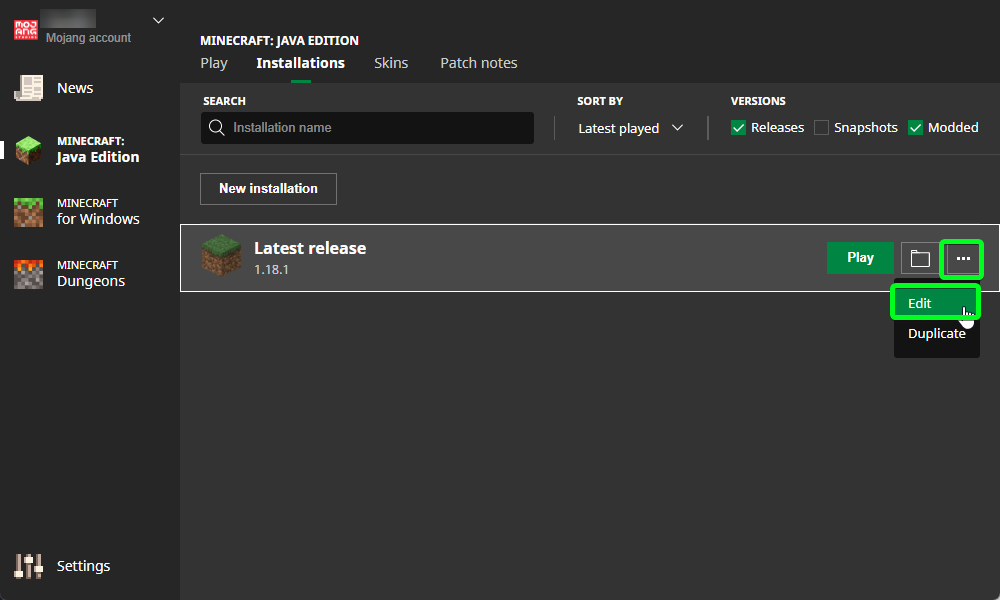Image resolution: width=1000 pixels, height=600 pixels.
Task: Choose Edit from the context menu
Action: [936, 304]
